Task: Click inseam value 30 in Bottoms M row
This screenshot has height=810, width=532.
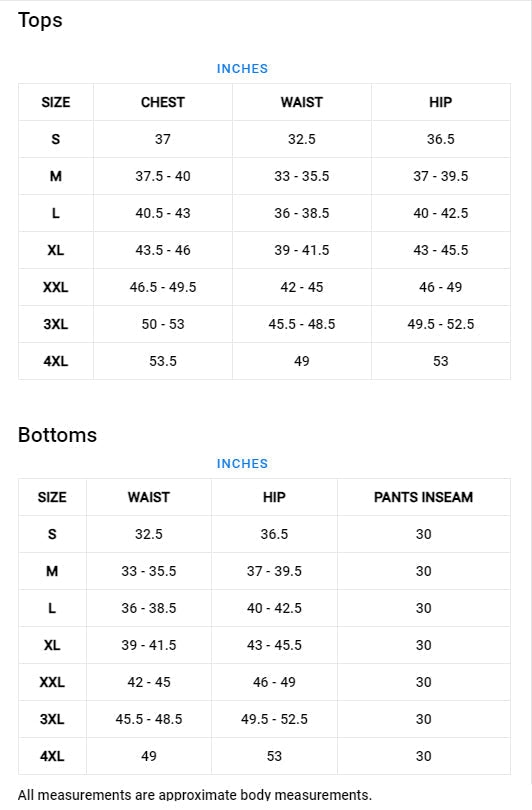Action: (x=424, y=571)
